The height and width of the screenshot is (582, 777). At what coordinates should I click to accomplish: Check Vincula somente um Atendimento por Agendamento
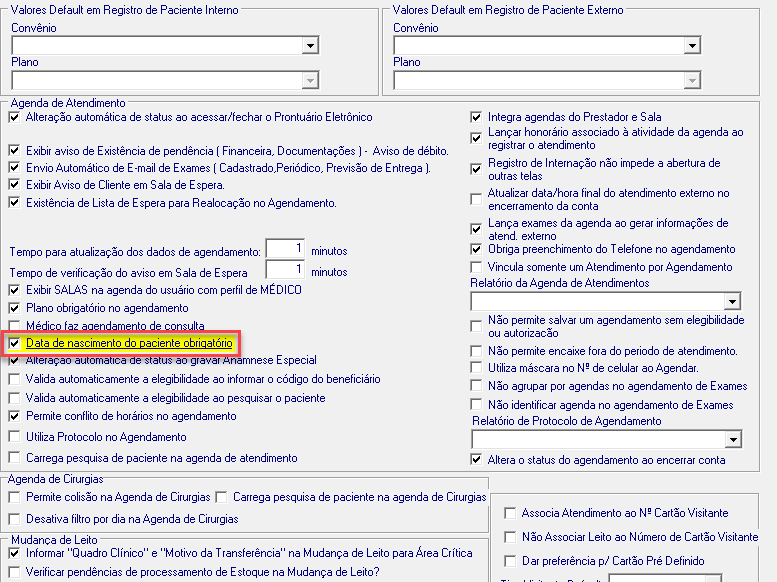coord(476,267)
